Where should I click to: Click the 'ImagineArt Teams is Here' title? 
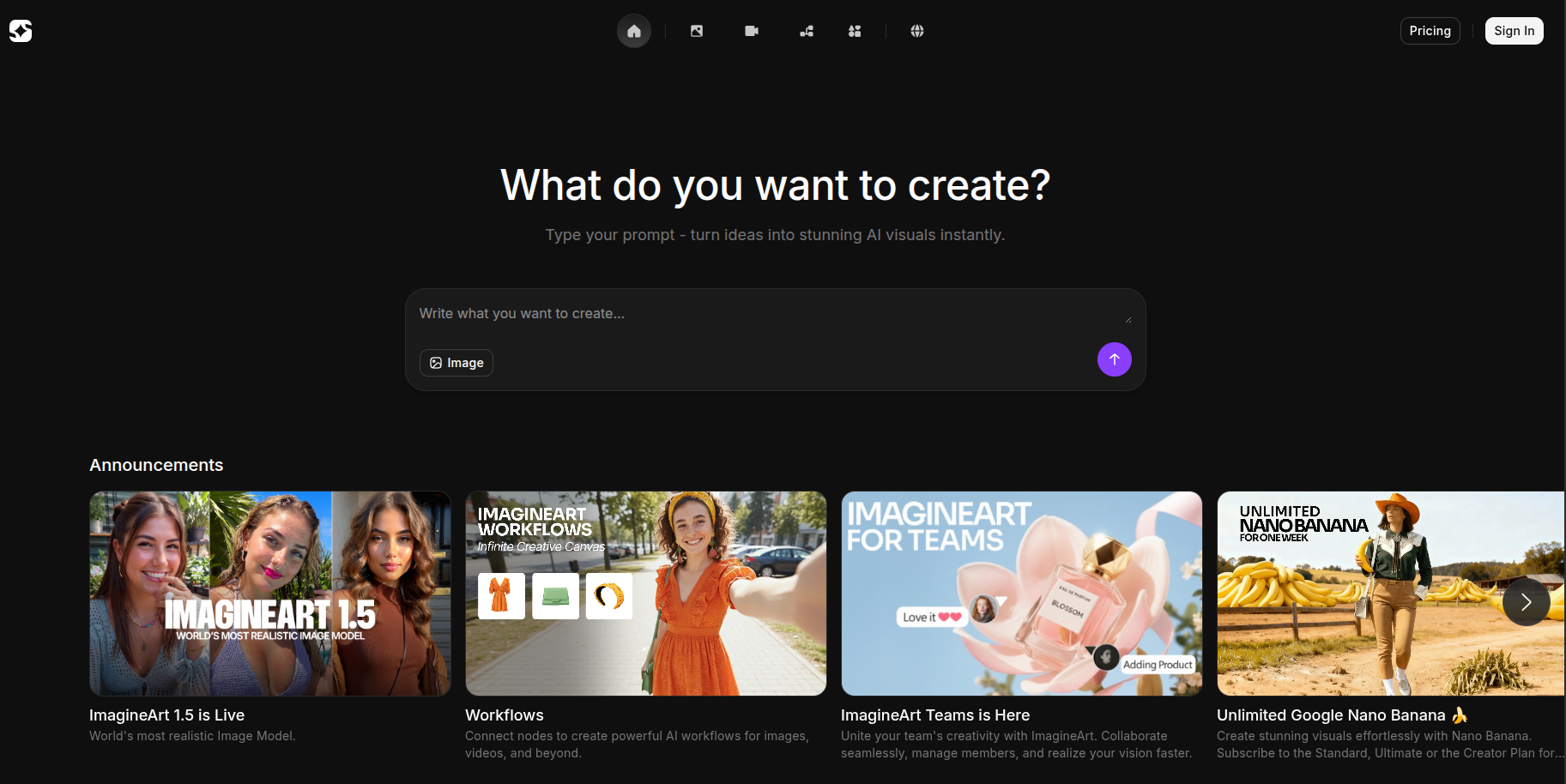click(934, 715)
